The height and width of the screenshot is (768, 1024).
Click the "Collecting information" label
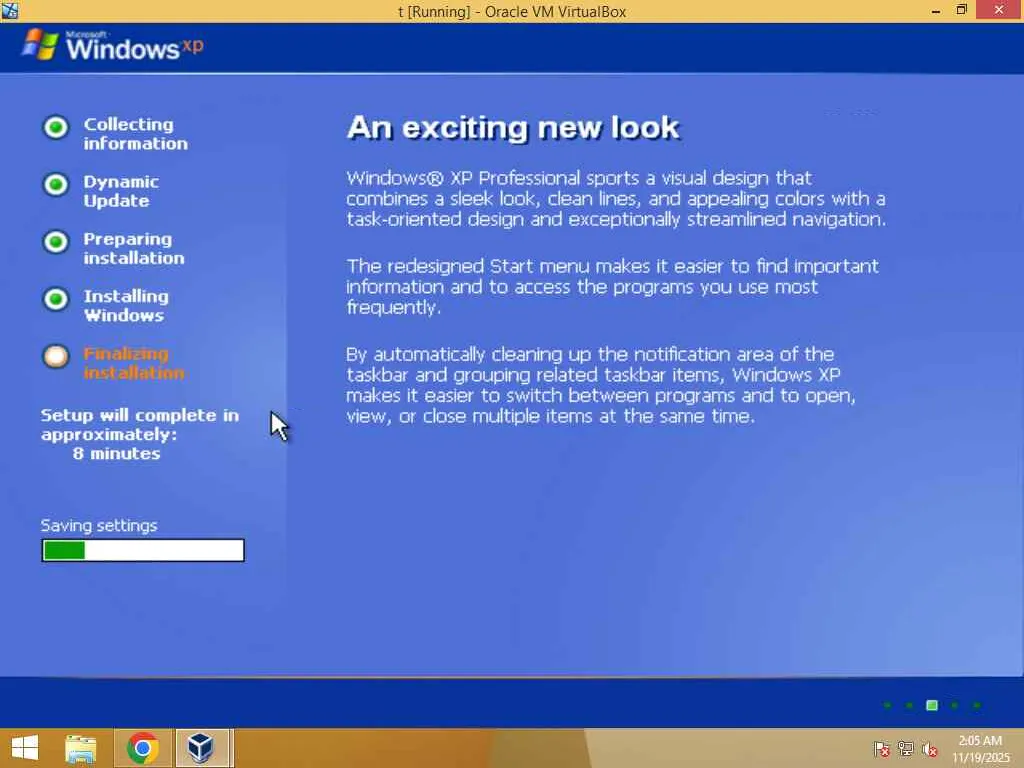[x=135, y=134]
